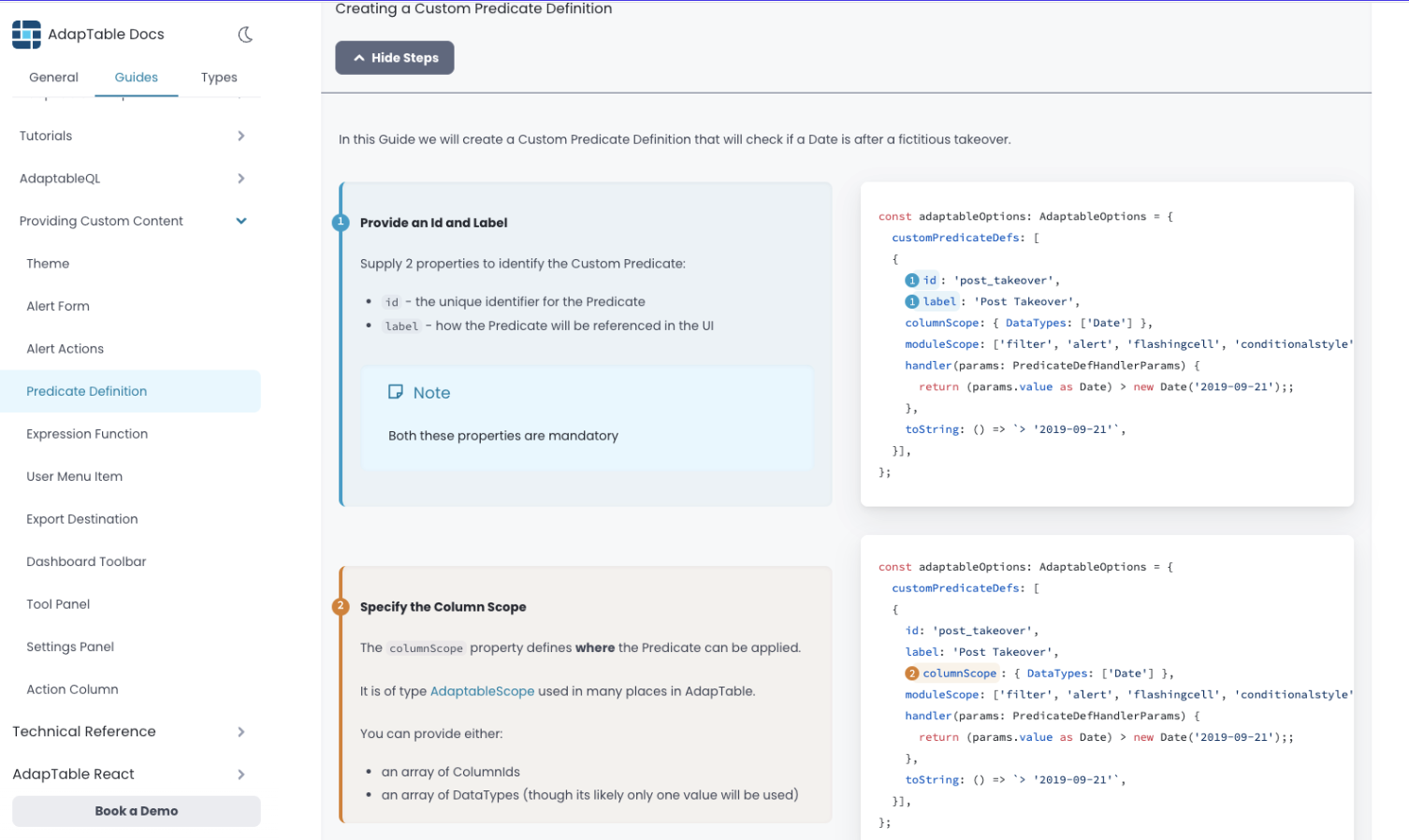Collapse the Providing Custom Content section
This screenshot has width=1409, height=840.
coord(241,222)
